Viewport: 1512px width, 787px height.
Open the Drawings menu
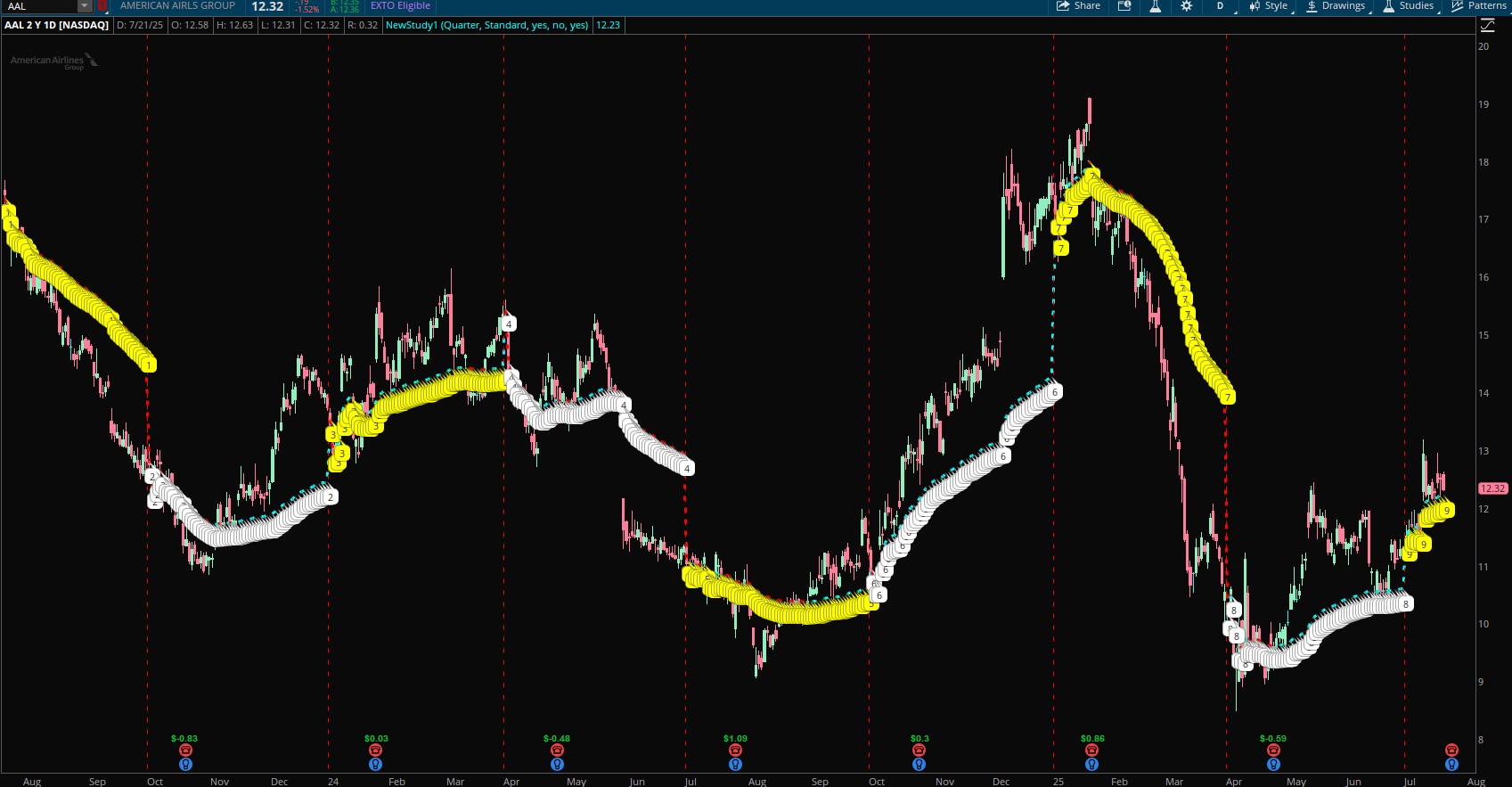1336,6
